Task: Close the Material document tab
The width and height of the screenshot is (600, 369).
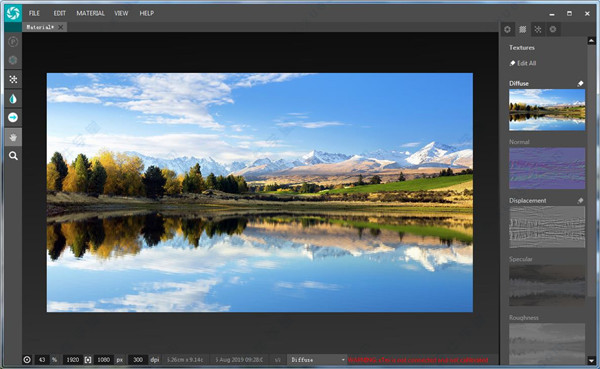Action: pos(60,27)
